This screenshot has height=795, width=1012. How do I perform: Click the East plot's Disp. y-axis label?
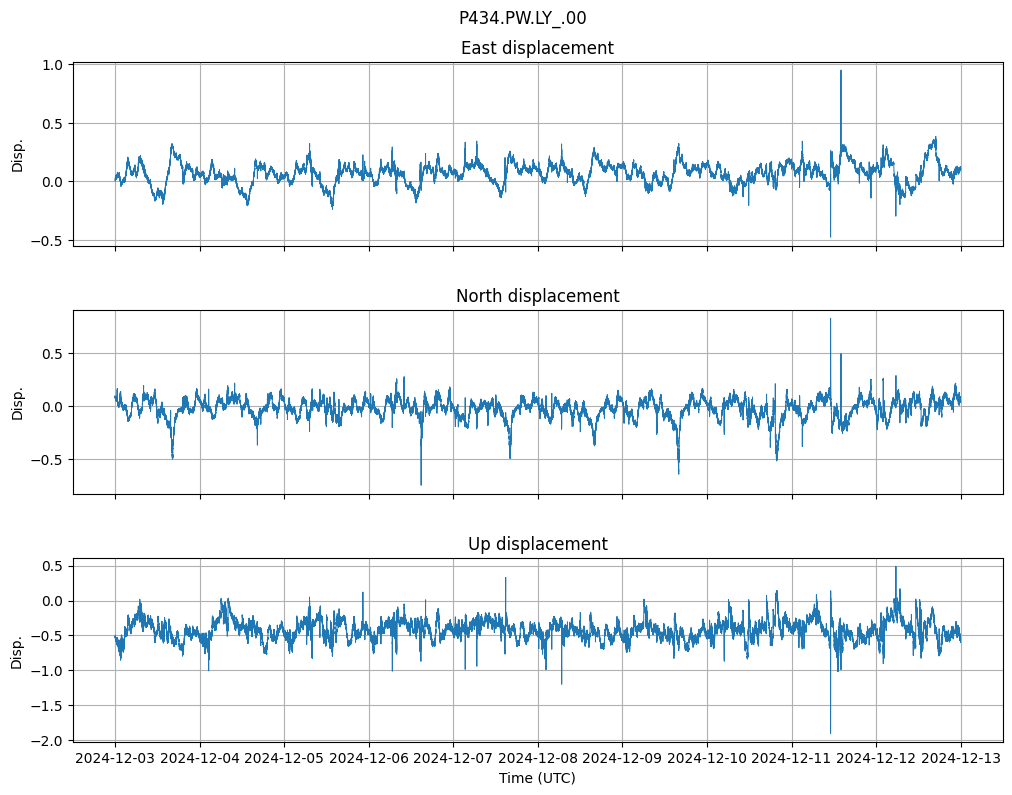[17, 154]
